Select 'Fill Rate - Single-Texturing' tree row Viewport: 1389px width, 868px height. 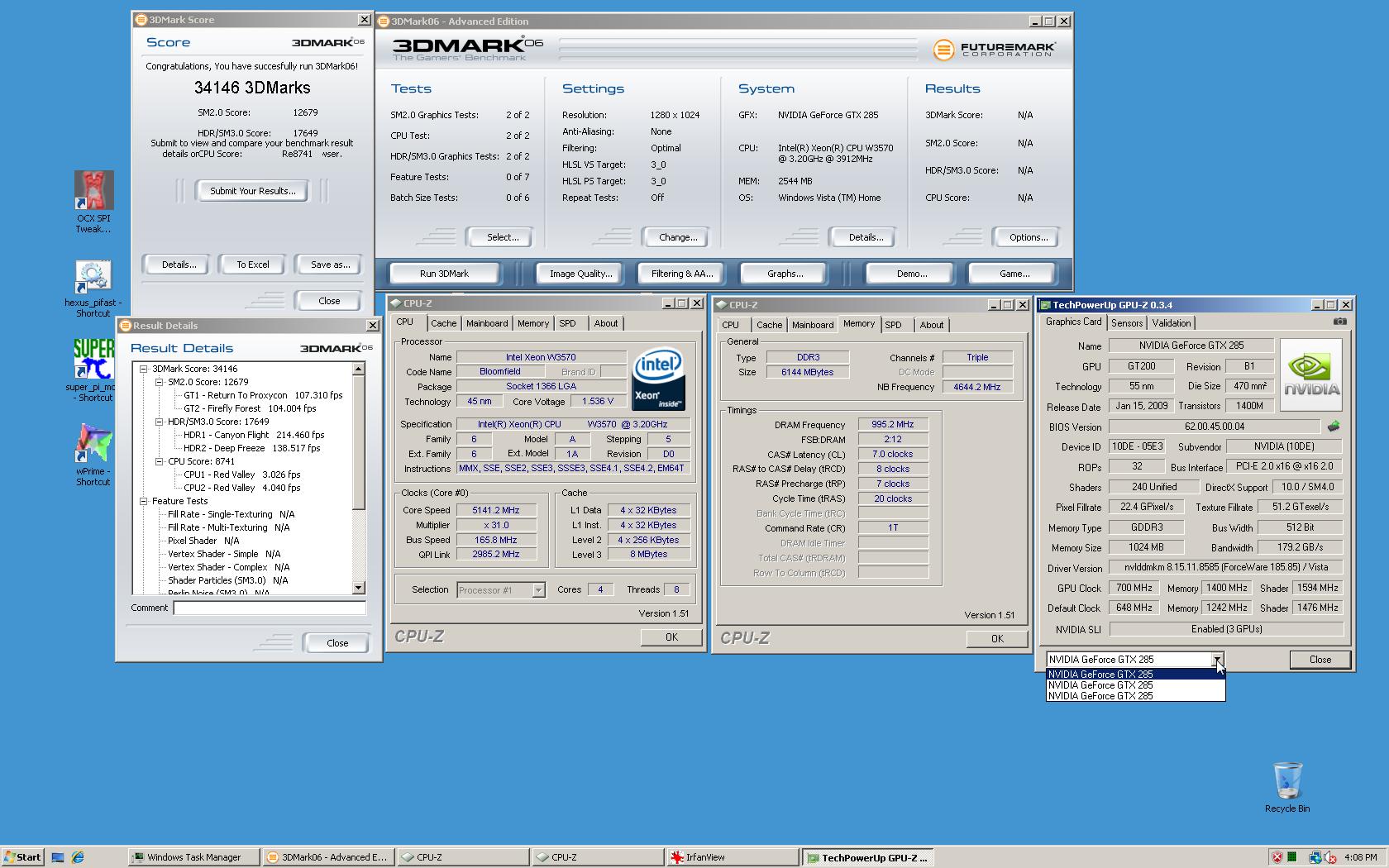pyautogui.click(x=231, y=514)
